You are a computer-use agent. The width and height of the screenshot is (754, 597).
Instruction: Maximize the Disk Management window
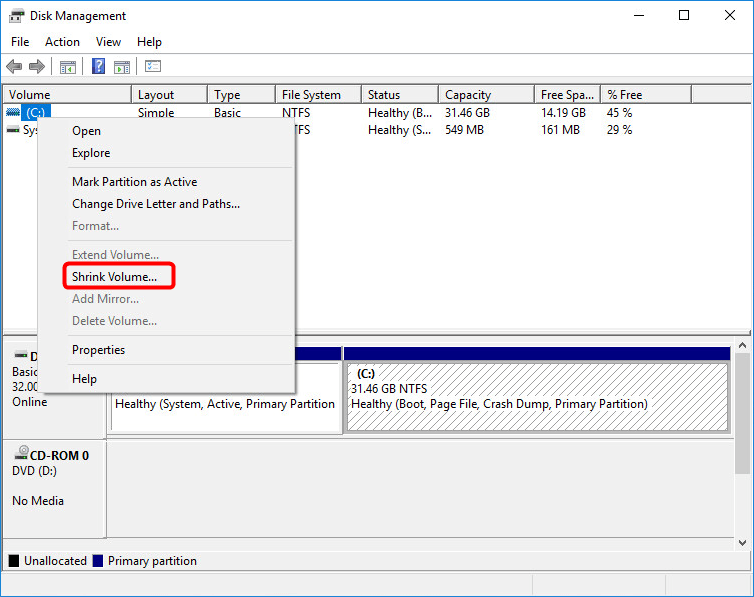[684, 15]
